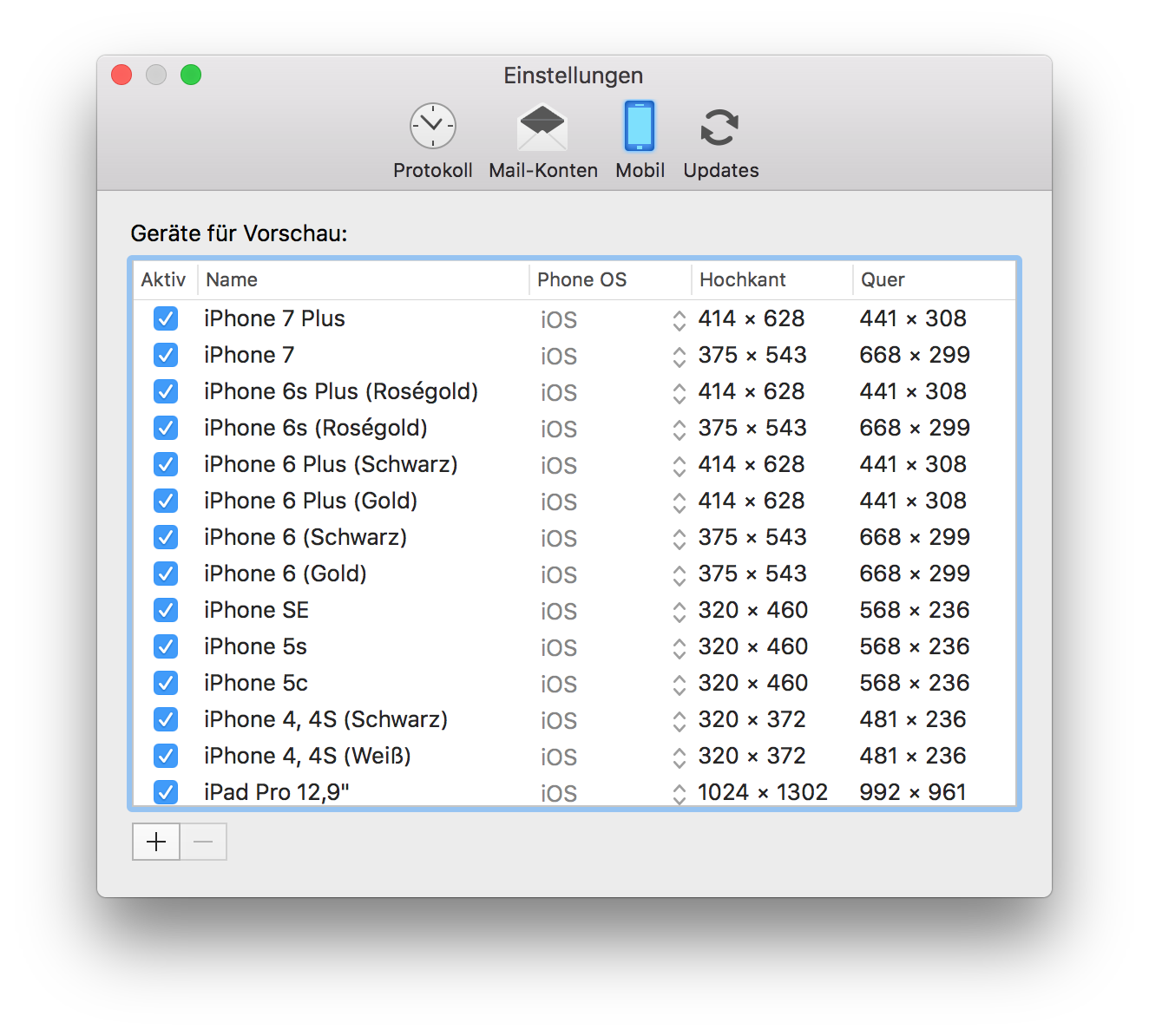Open OS popup for iPhone 6s (Roségold)
The height and width of the screenshot is (1036, 1149).
pyautogui.click(x=612, y=429)
